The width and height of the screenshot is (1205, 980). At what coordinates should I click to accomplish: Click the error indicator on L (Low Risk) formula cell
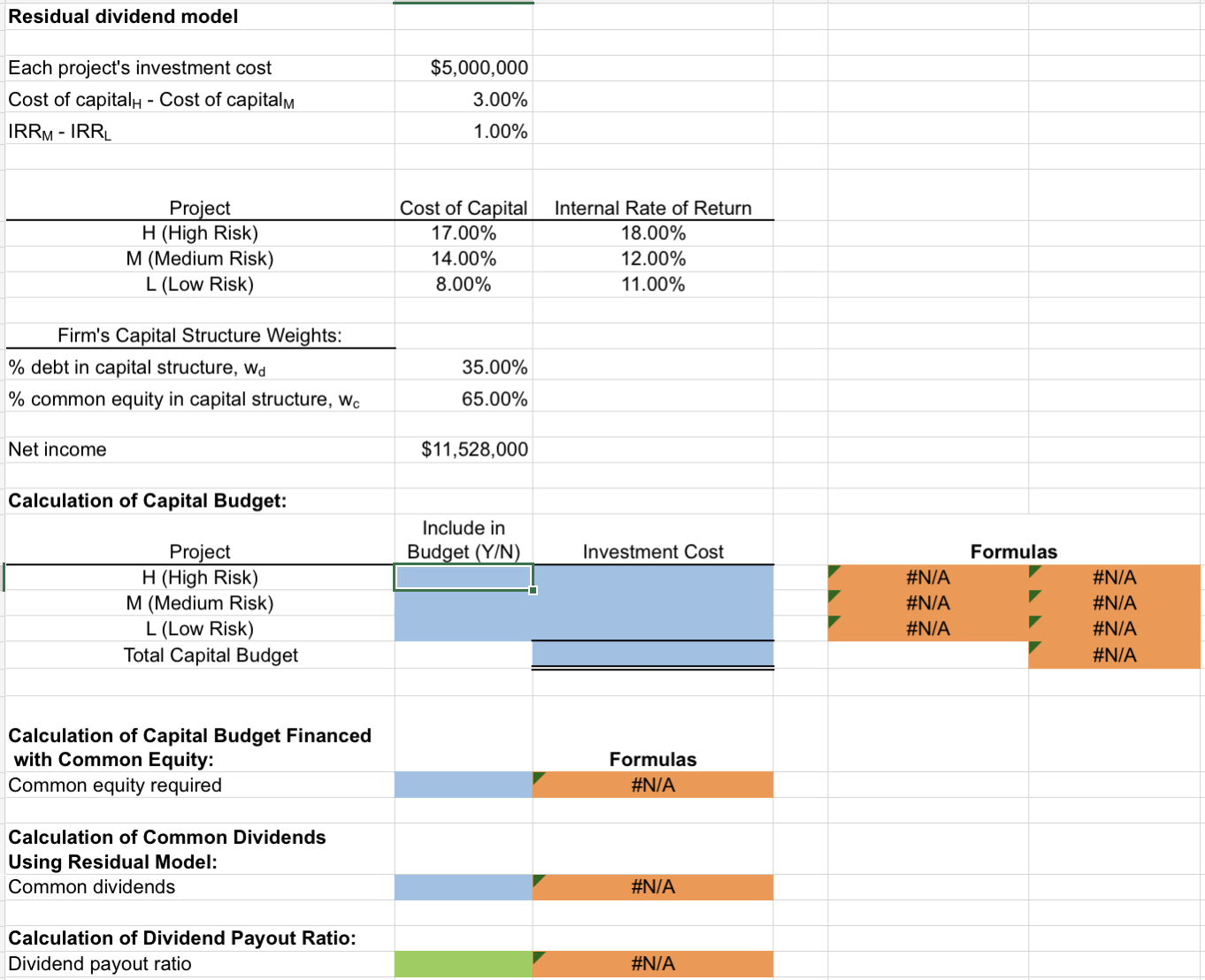coord(833,623)
